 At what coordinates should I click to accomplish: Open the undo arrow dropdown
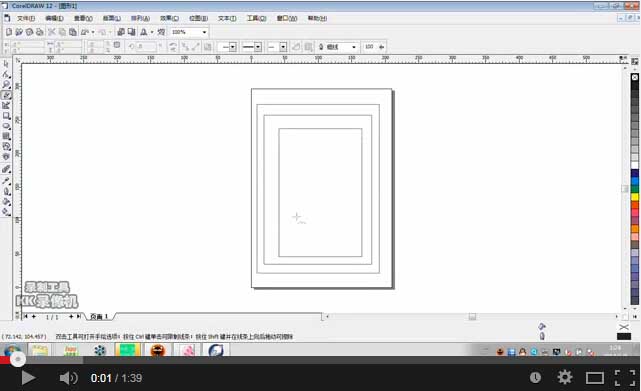point(93,32)
